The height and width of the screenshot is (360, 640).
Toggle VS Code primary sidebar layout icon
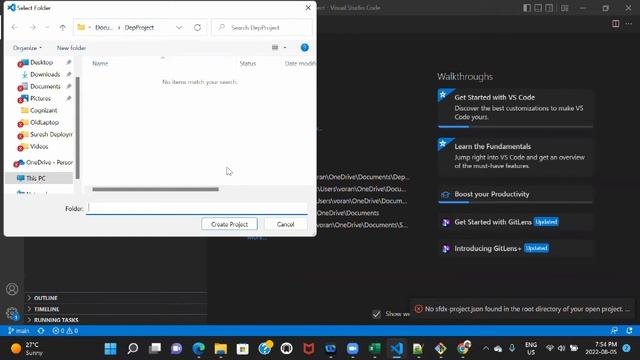tap(527, 8)
